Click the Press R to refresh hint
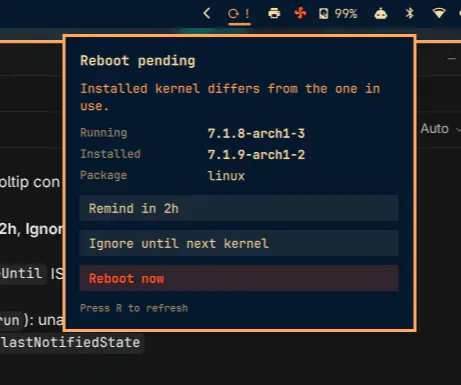The width and height of the screenshot is (461, 385). click(134, 308)
